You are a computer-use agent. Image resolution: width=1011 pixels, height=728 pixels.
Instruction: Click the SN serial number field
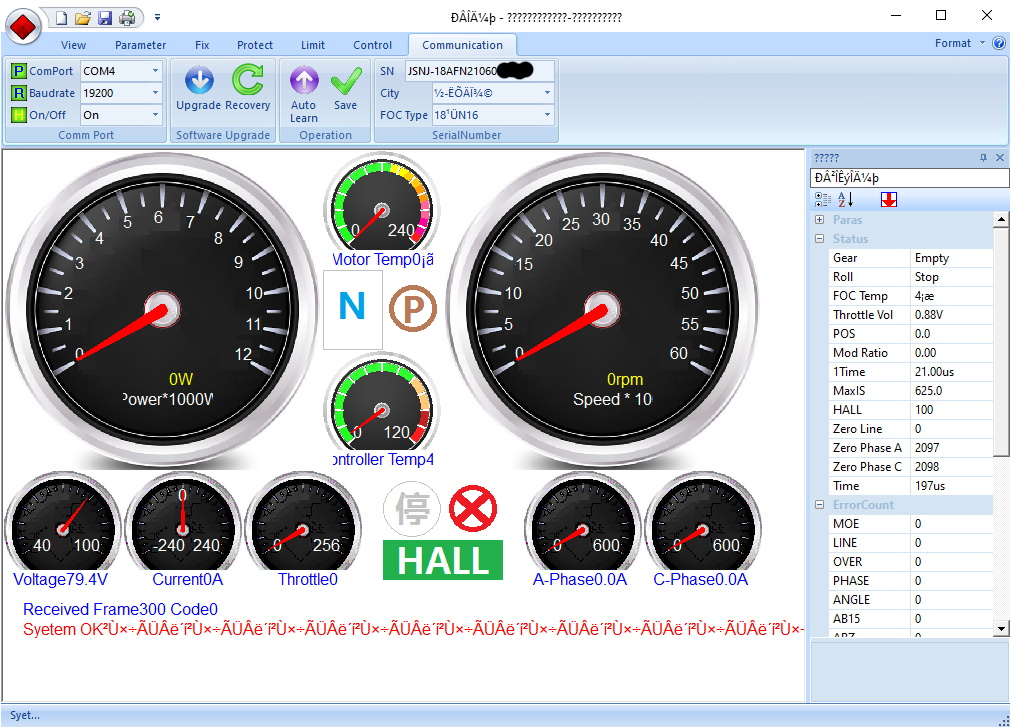point(478,71)
